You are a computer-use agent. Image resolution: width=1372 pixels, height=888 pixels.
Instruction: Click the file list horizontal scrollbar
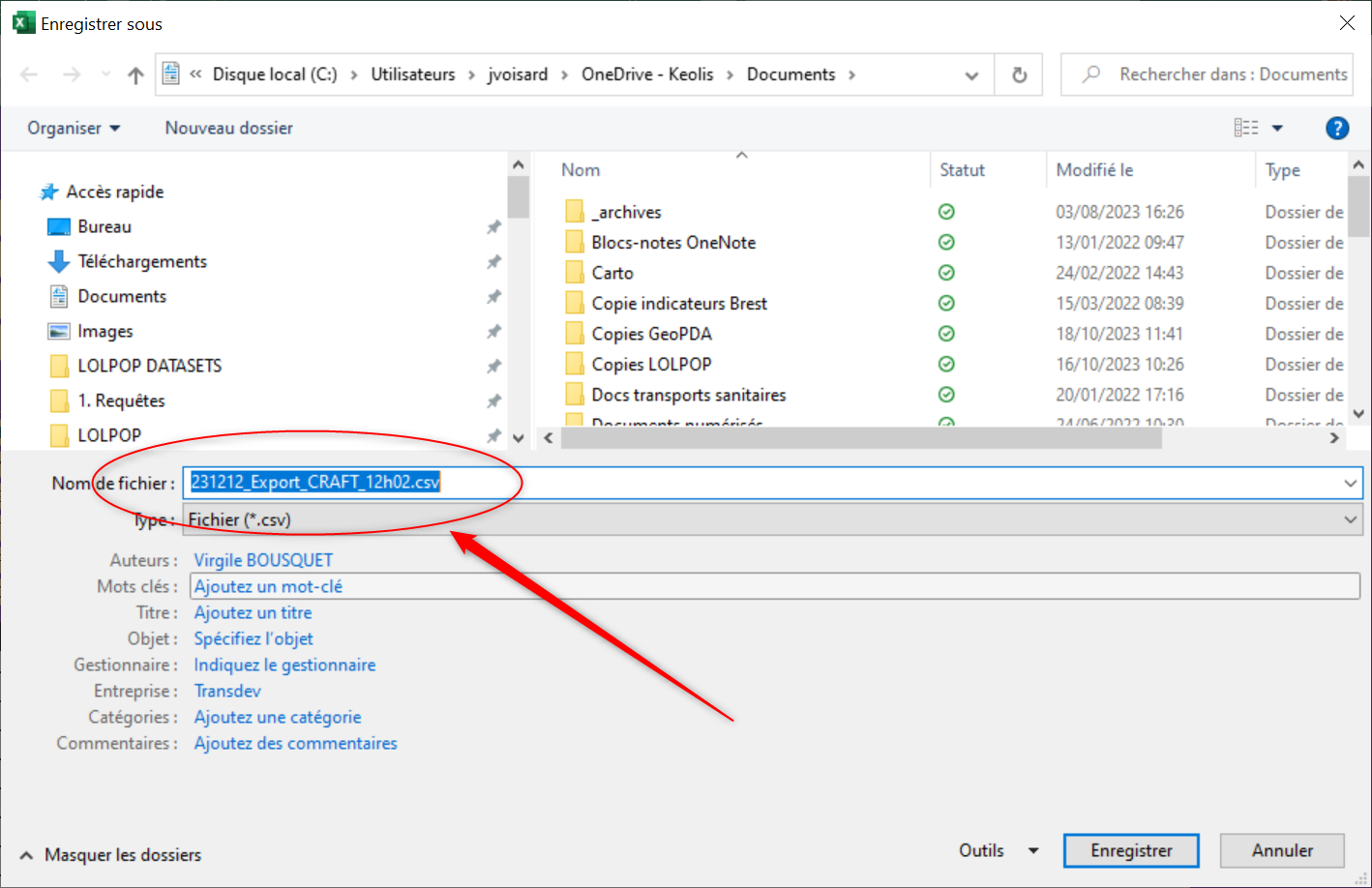(861, 438)
